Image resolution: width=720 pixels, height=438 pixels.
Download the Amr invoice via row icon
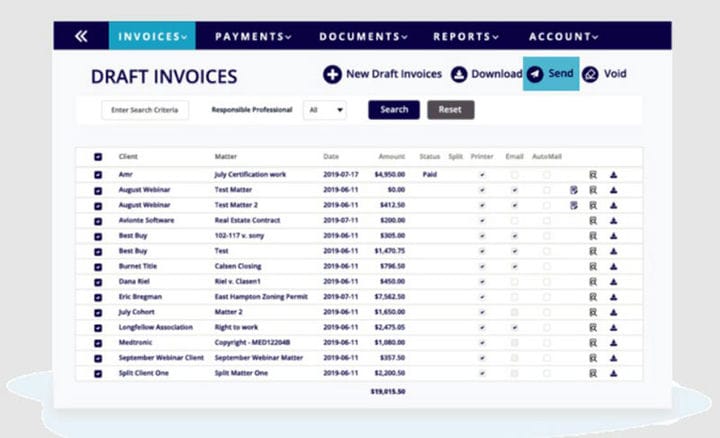point(613,175)
